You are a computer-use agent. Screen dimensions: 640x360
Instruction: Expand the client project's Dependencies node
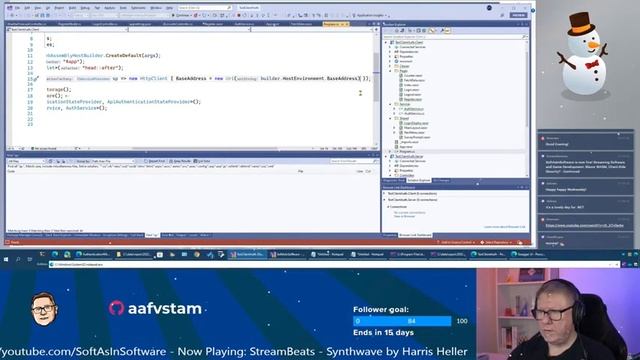click(391, 52)
